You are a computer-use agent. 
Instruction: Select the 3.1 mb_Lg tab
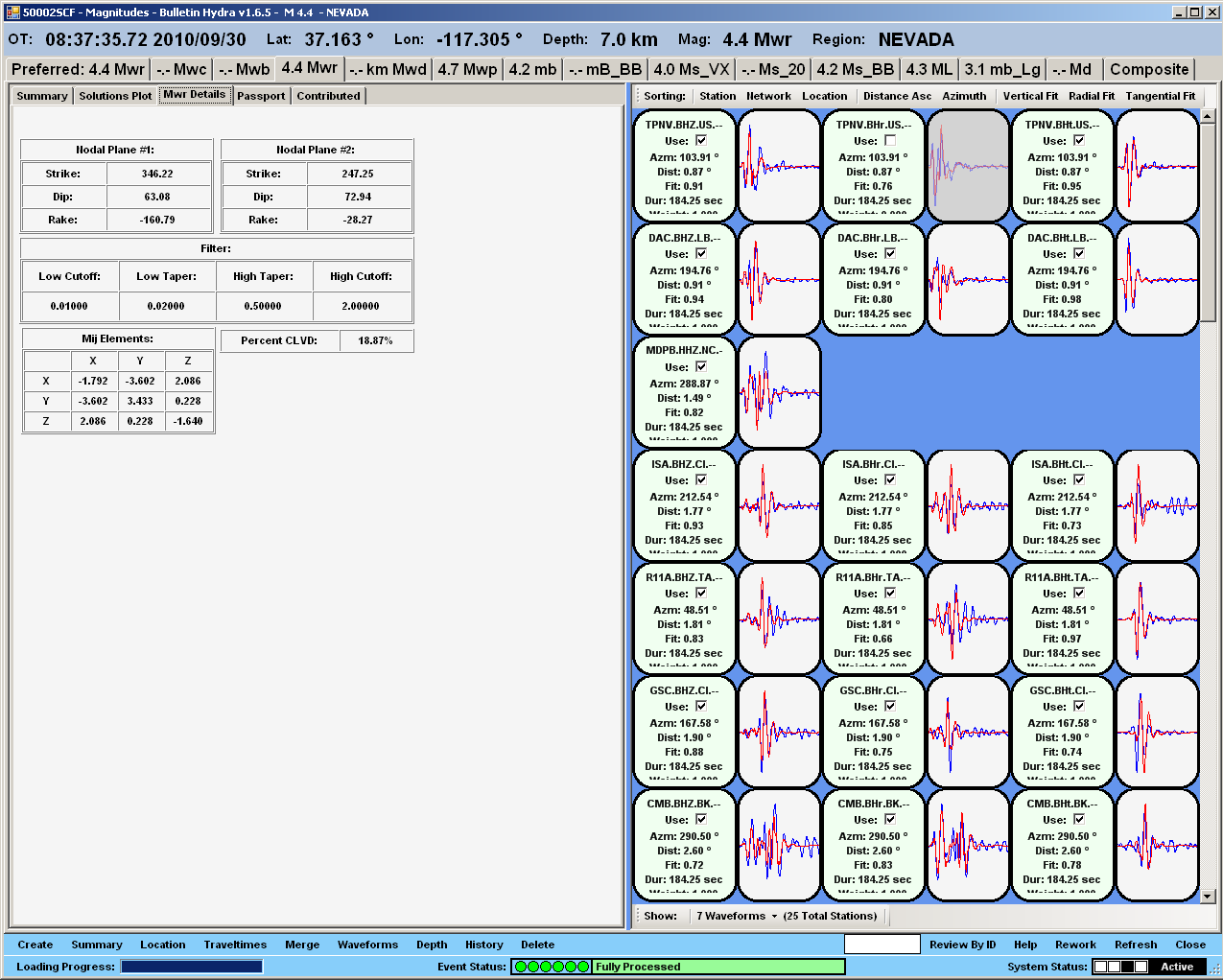[x=1002, y=69]
